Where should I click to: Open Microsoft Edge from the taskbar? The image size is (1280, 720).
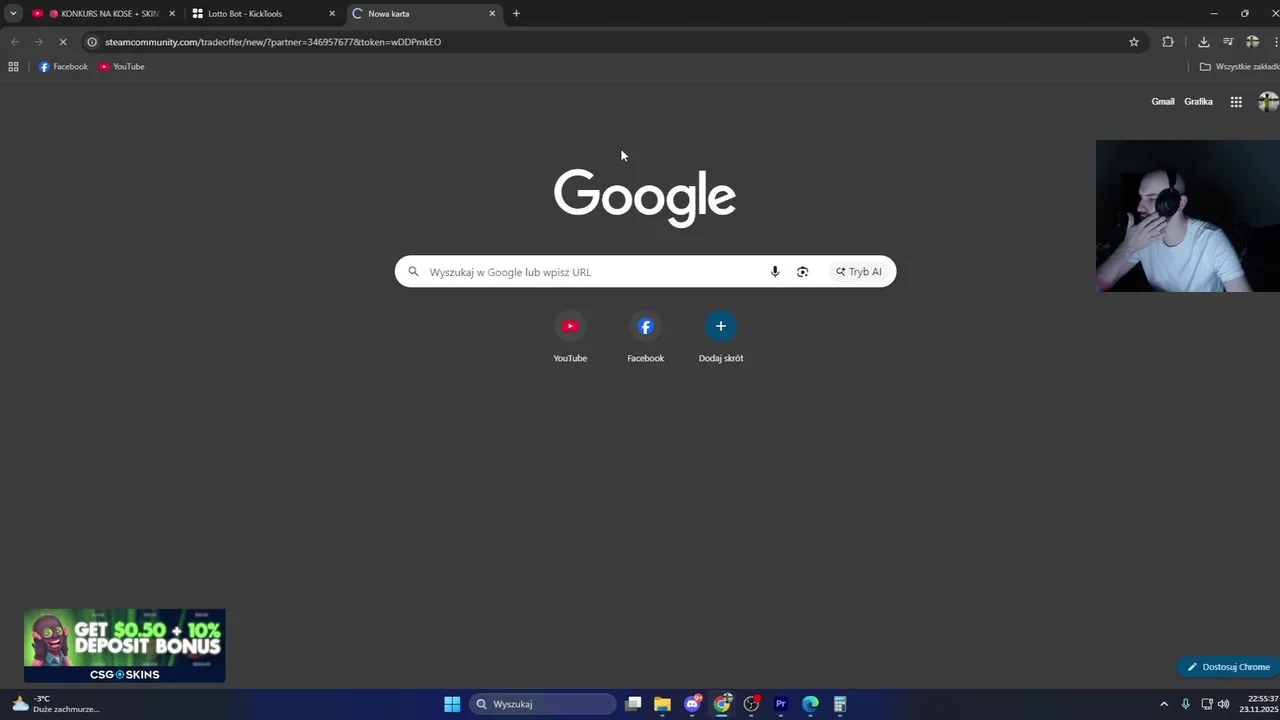click(x=810, y=704)
